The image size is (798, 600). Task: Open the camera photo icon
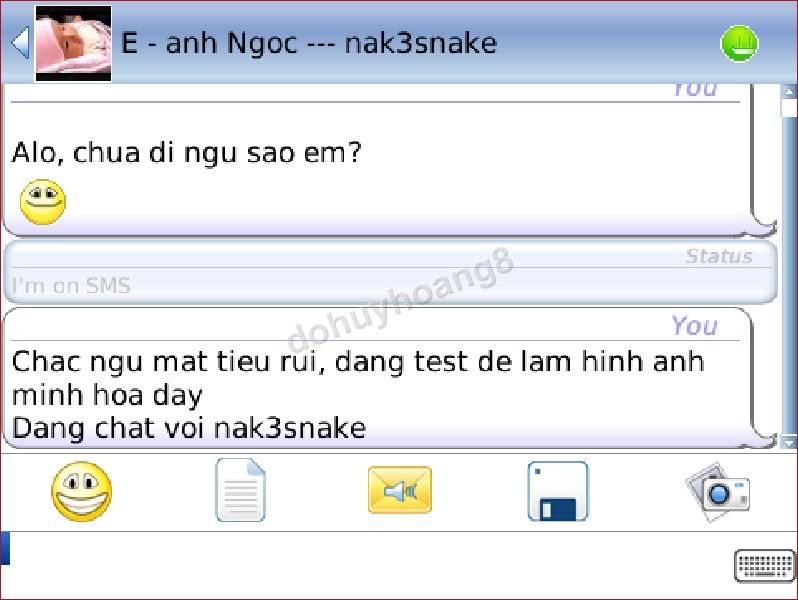tap(718, 491)
